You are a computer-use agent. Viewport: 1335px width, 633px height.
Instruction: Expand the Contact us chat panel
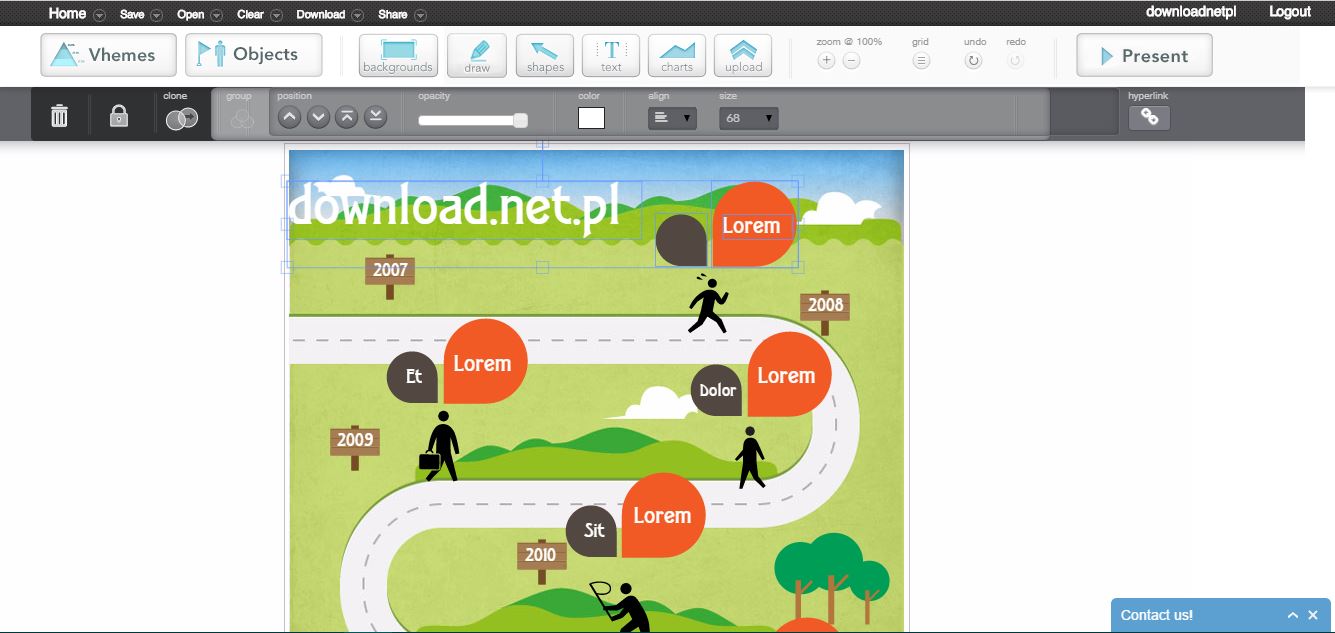tap(1293, 615)
